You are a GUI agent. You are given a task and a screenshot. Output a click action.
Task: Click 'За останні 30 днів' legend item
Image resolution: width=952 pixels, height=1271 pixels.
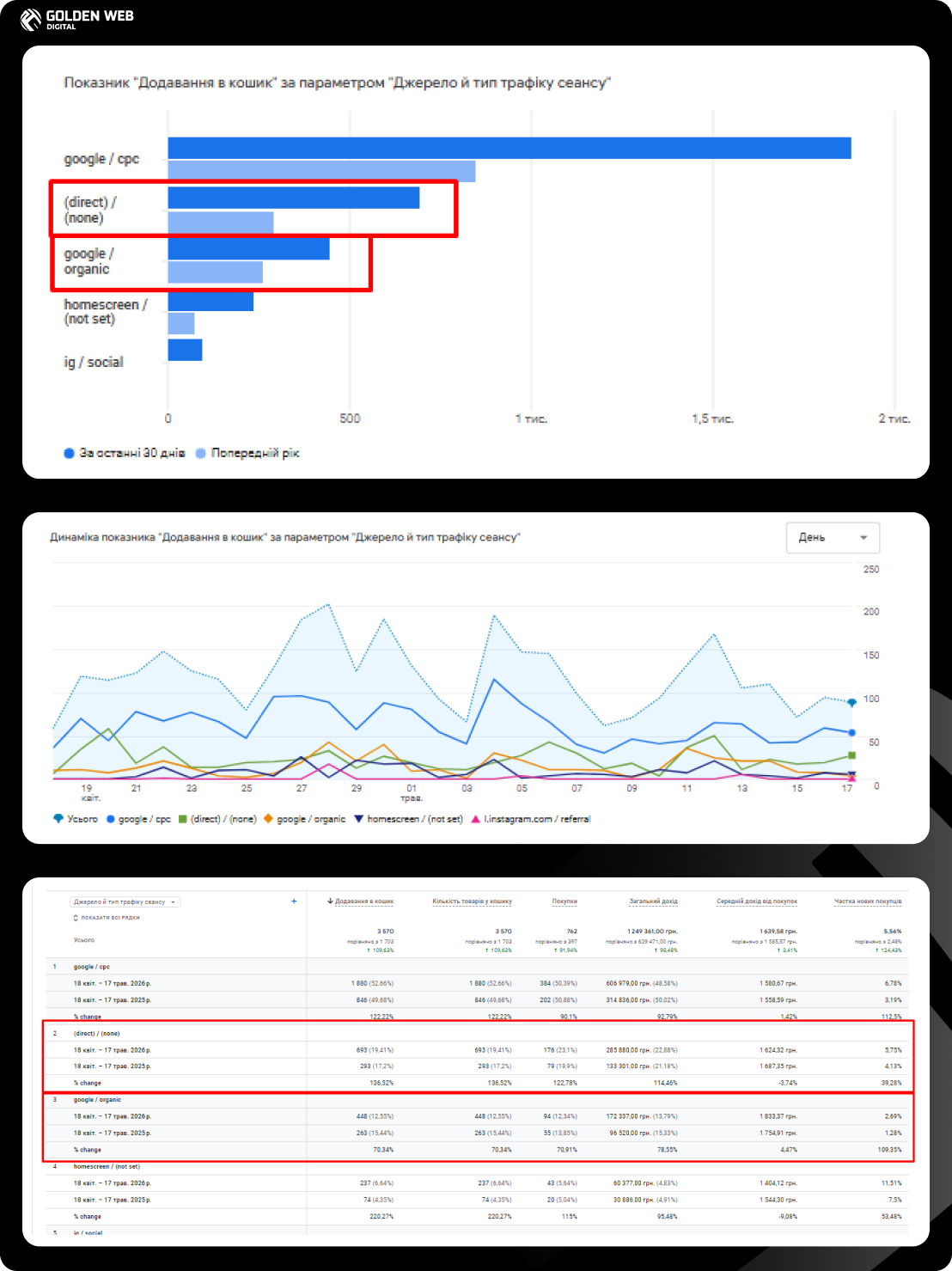(125, 453)
